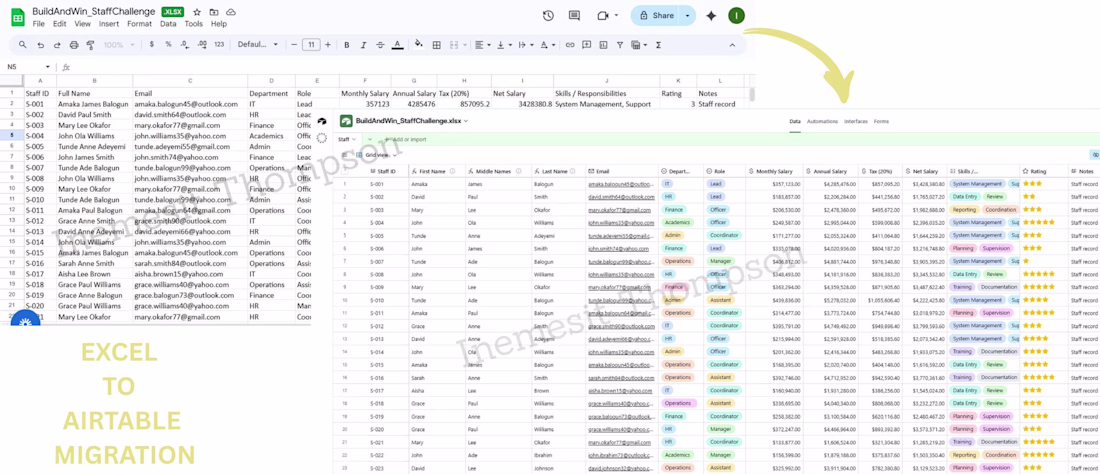Switch to Airtable Automations tab
Viewport: 1100px width, 474px height.
tap(822, 121)
